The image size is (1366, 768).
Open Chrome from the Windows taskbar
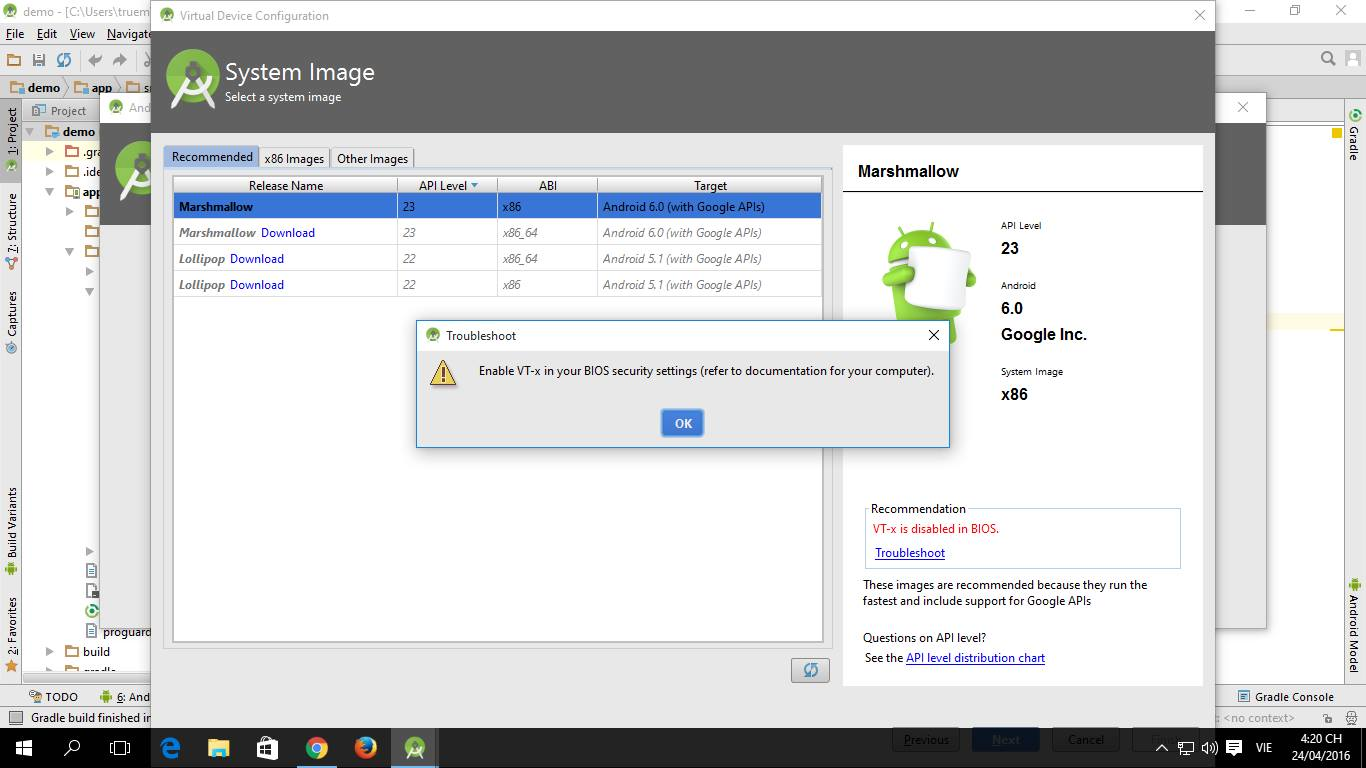[316, 748]
